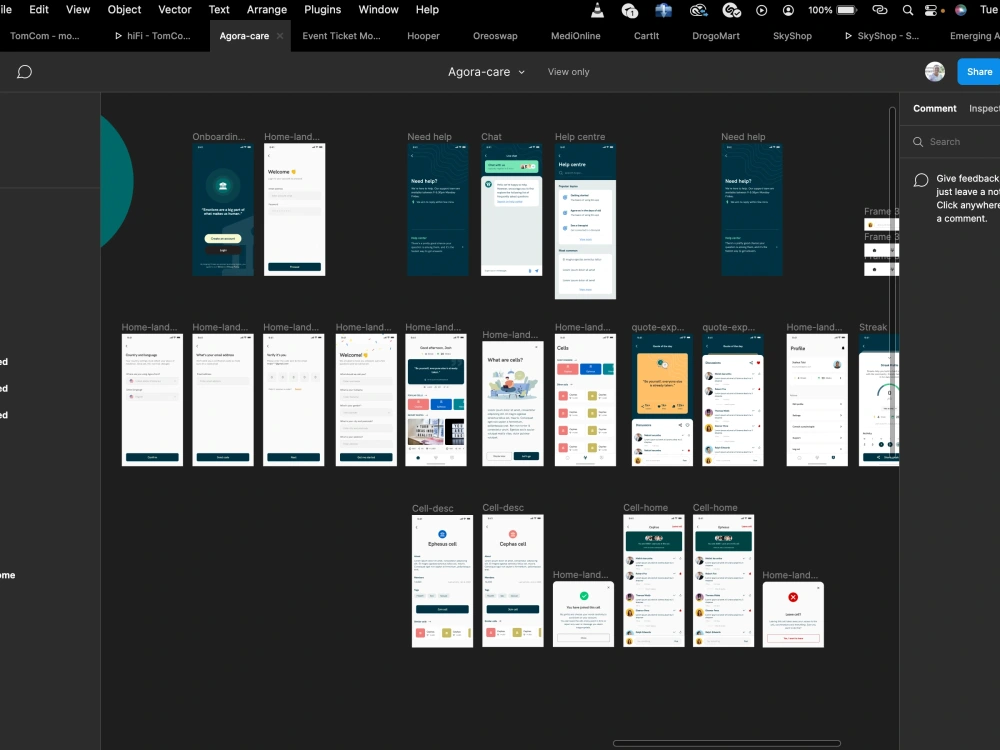Click the macOS Spotlight search icon
Viewport: 1000px width, 750px height.
(908, 10)
